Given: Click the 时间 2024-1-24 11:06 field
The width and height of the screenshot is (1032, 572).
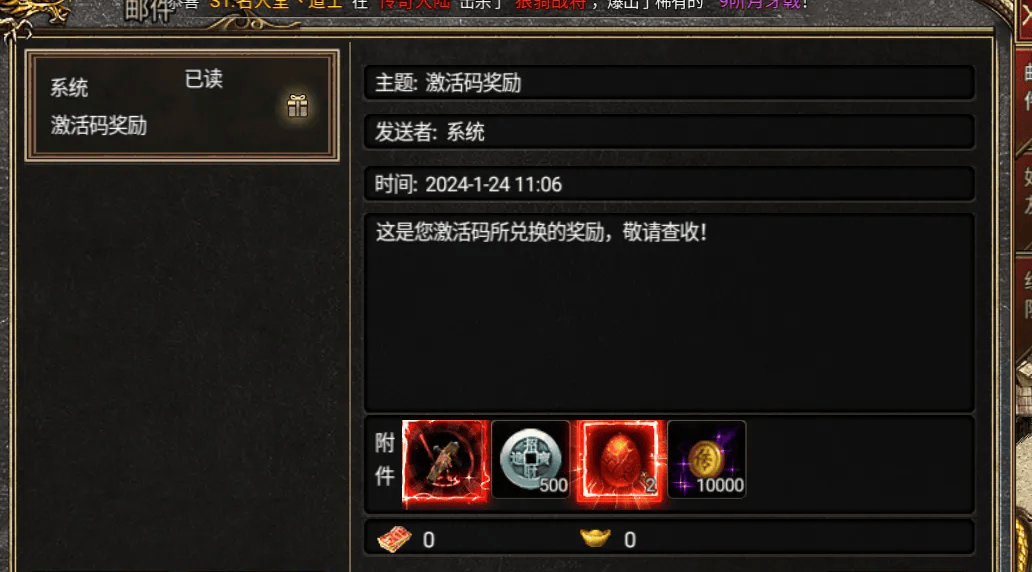Looking at the screenshot, I should pos(669,184).
